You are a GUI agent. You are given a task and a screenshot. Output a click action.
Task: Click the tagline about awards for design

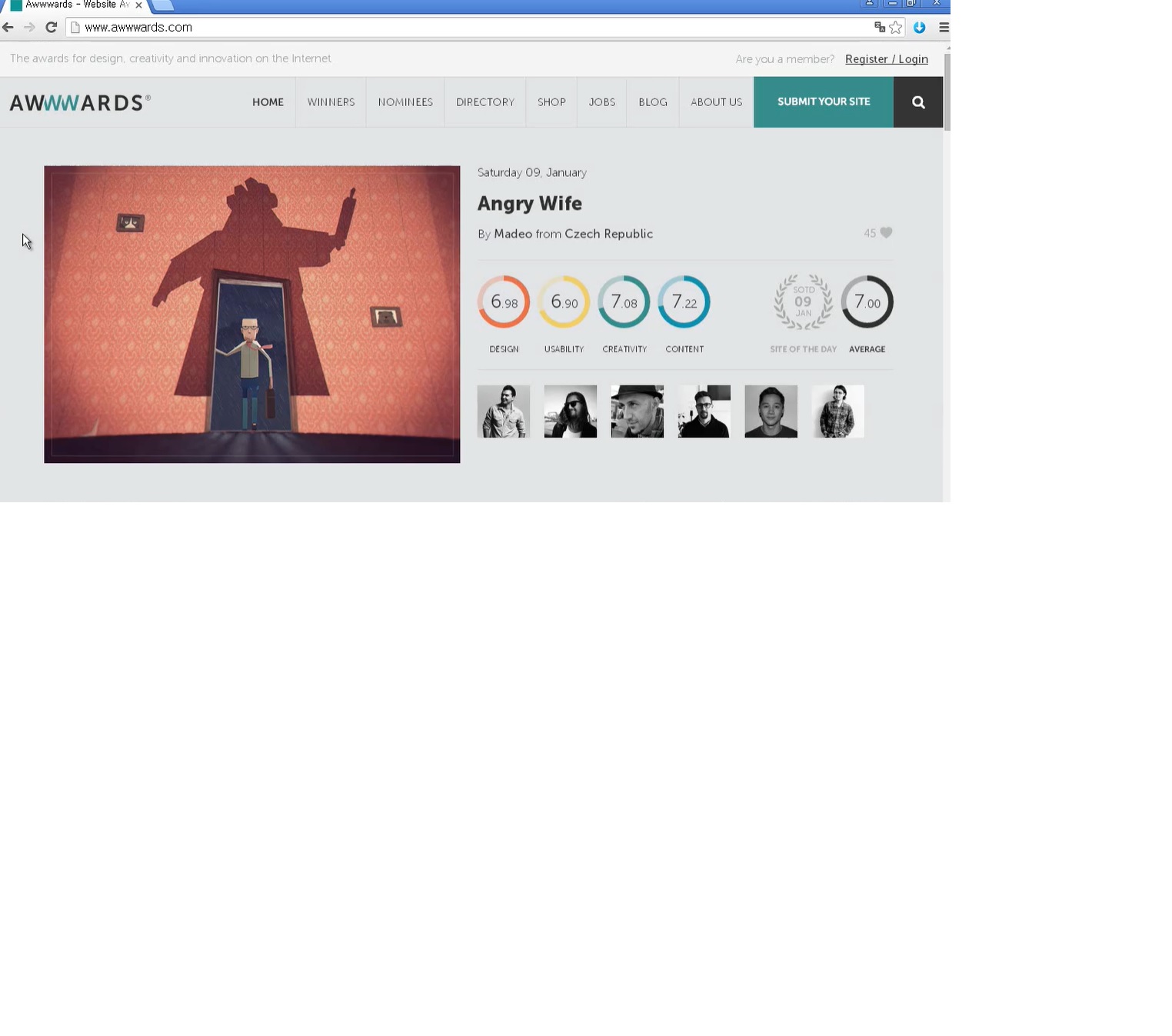point(171,58)
